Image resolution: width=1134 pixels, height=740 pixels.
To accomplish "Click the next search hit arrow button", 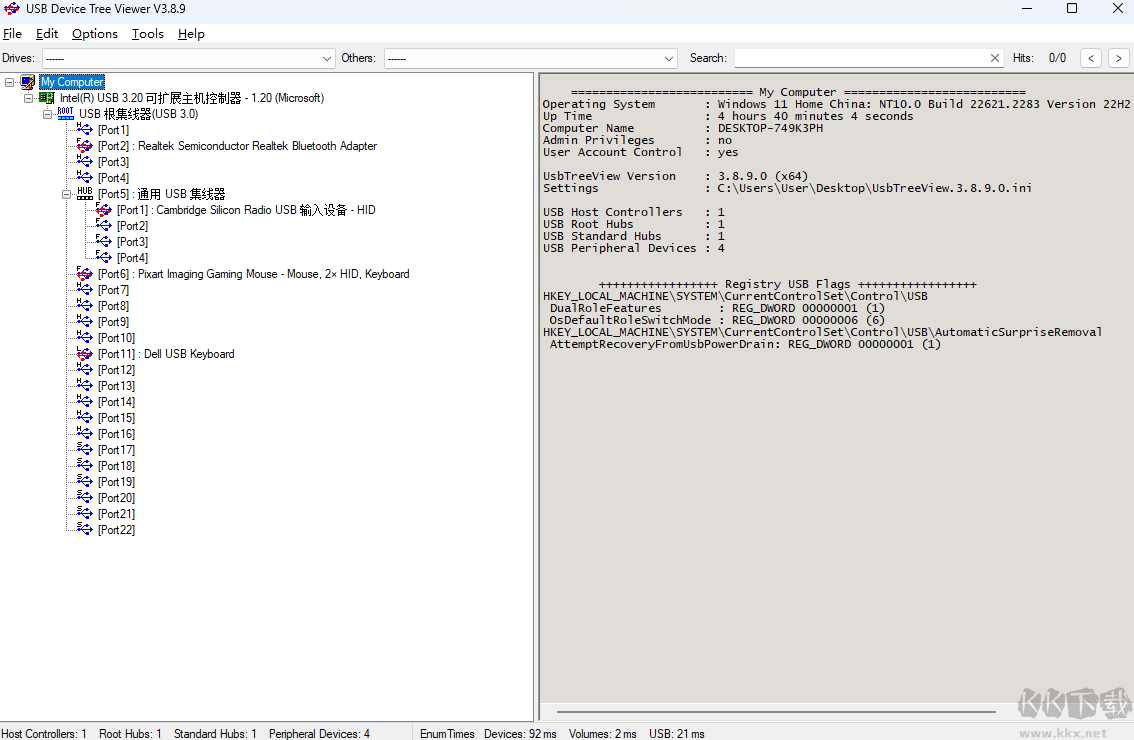I will pos(1118,57).
